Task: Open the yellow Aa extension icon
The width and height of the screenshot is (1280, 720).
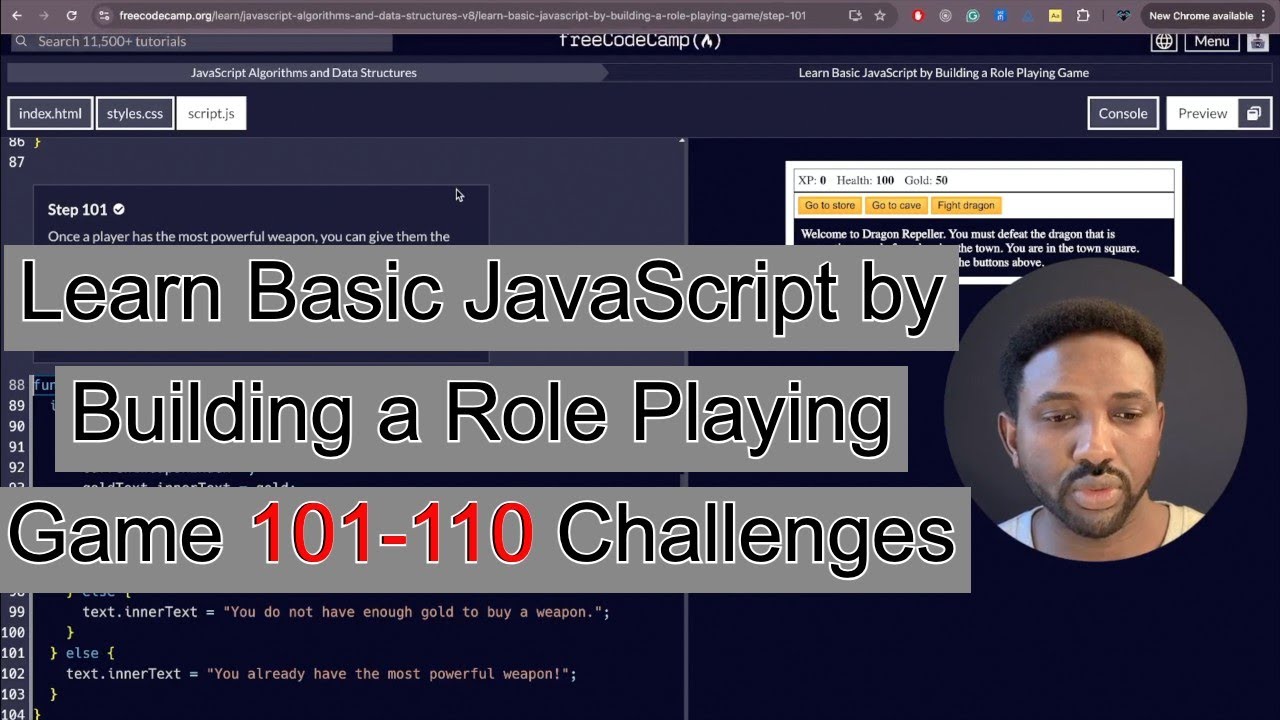Action: pos(1055,16)
